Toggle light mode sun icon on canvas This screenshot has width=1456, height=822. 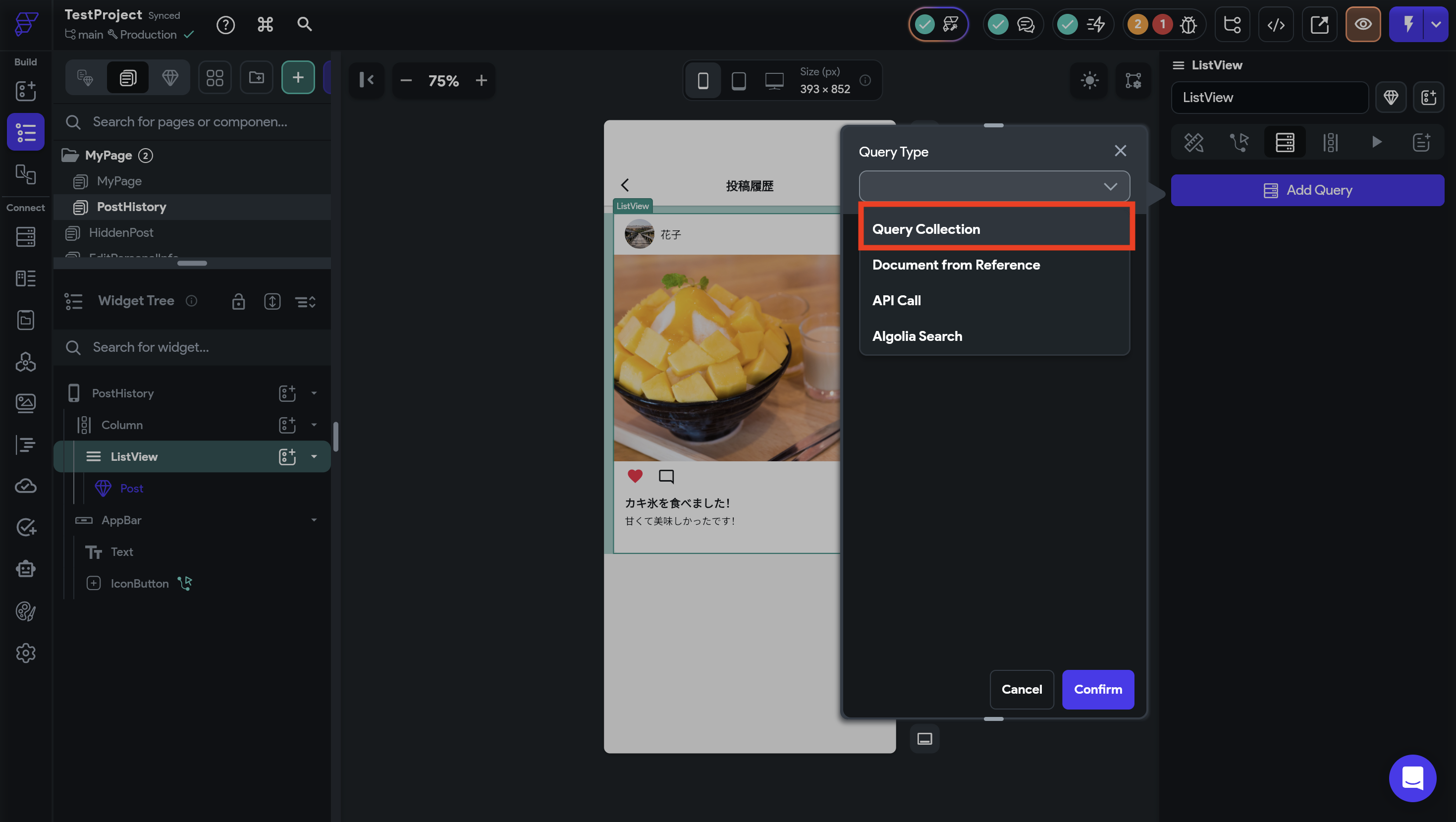pyautogui.click(x=1089, y=80)
